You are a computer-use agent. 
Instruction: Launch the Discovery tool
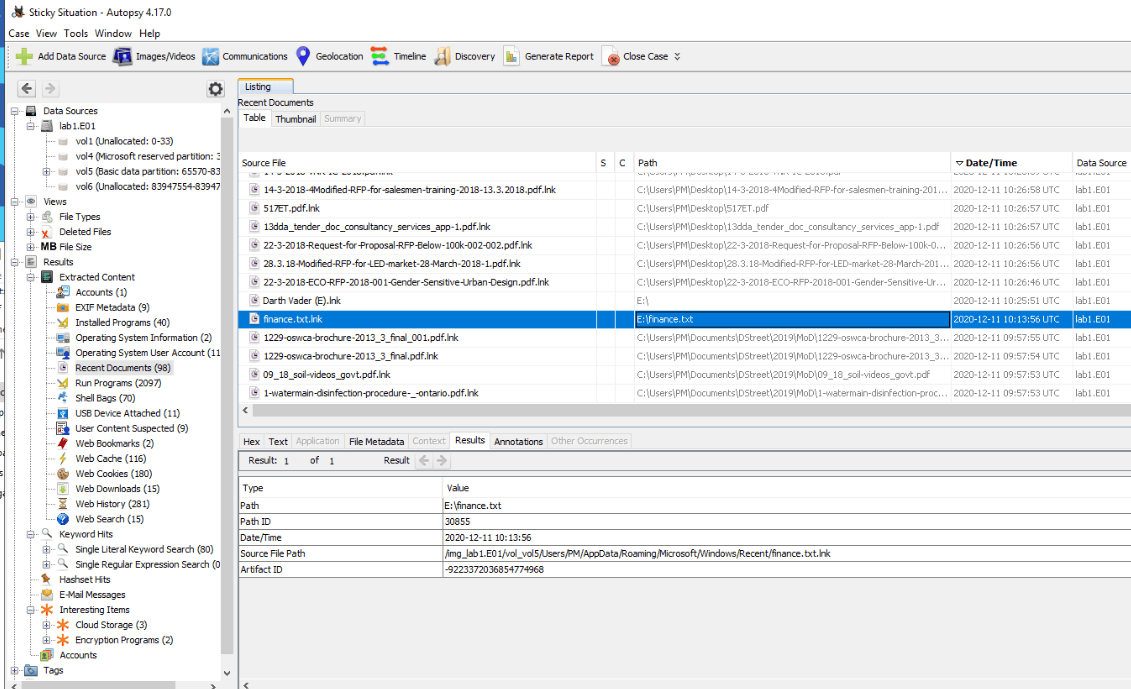pos(465,56)
